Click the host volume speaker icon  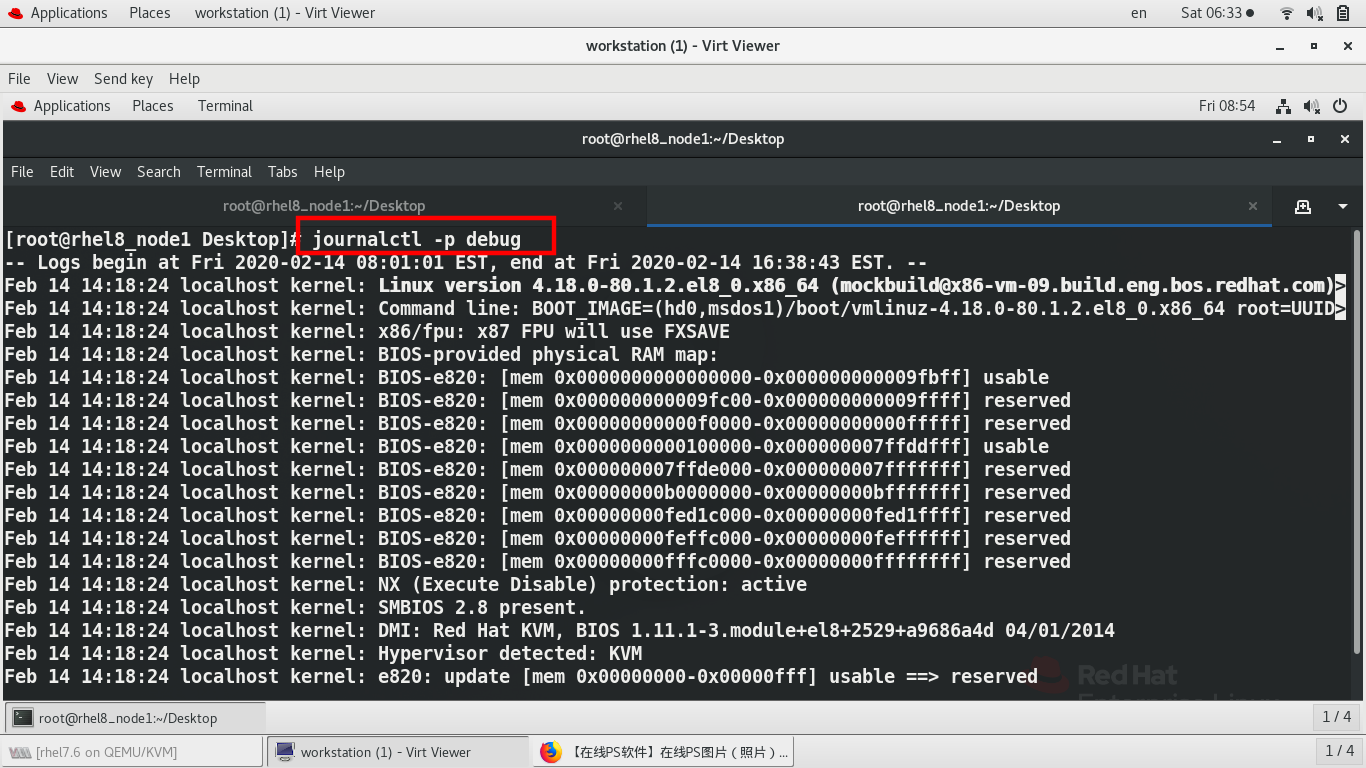point(1316,13)
